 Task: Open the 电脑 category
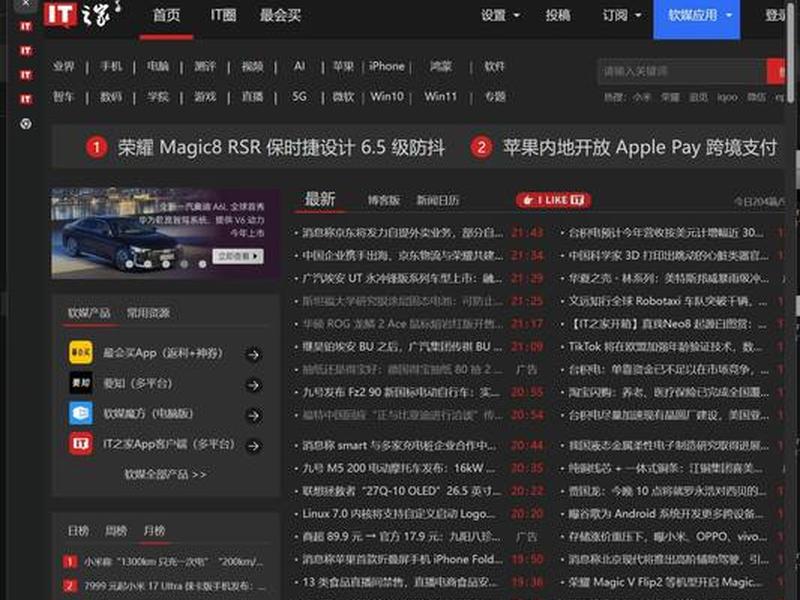[158, 66]
